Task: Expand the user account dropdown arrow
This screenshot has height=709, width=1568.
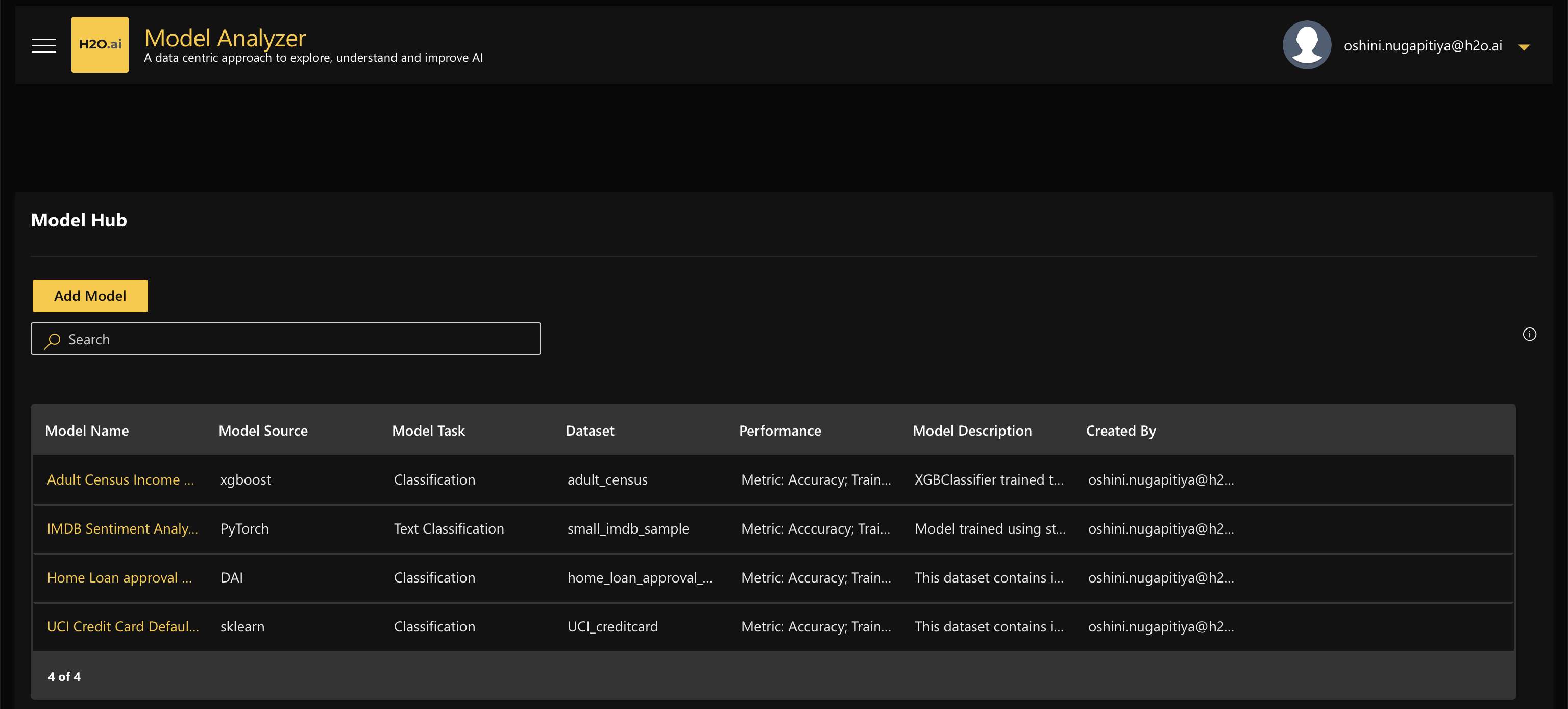Action: 1524,47
